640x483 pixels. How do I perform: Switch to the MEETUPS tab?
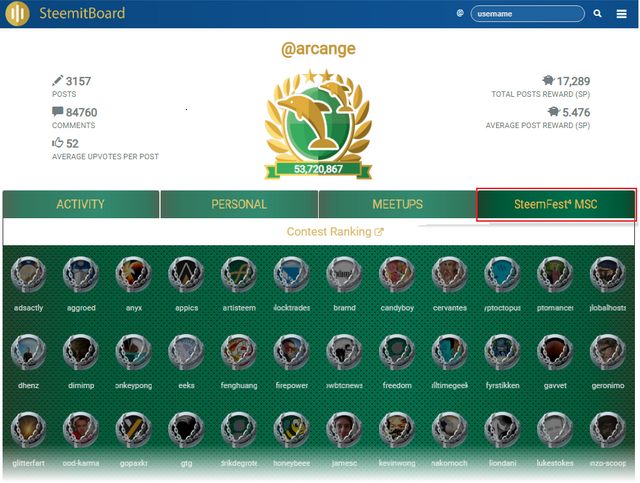[398, 204]
